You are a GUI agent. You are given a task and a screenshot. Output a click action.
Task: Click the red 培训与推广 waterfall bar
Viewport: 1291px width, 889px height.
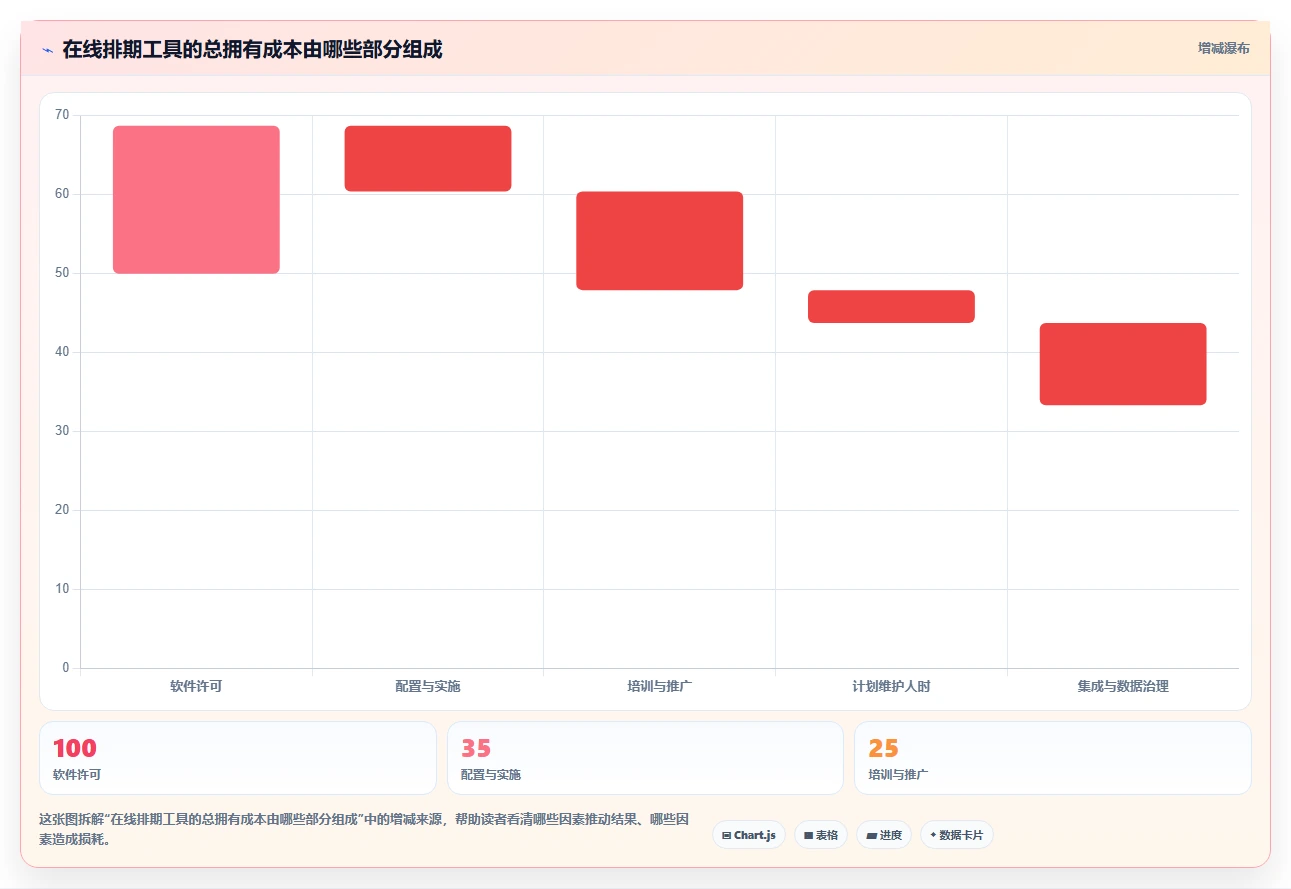pyautogui.click(x=660, y=241)
